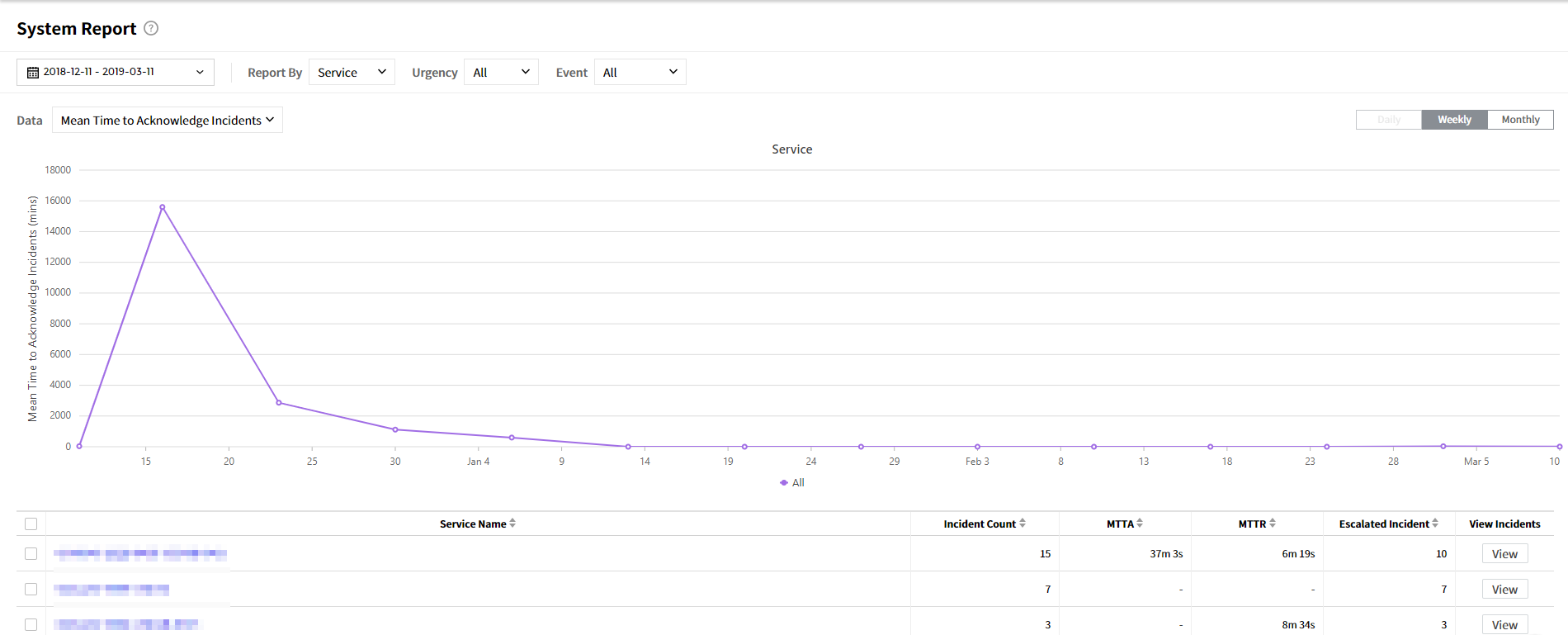Click the peak data point on chart
The width and height of the screenshot is (1568, 635).
pyautogui.click(x=163, y=207)
